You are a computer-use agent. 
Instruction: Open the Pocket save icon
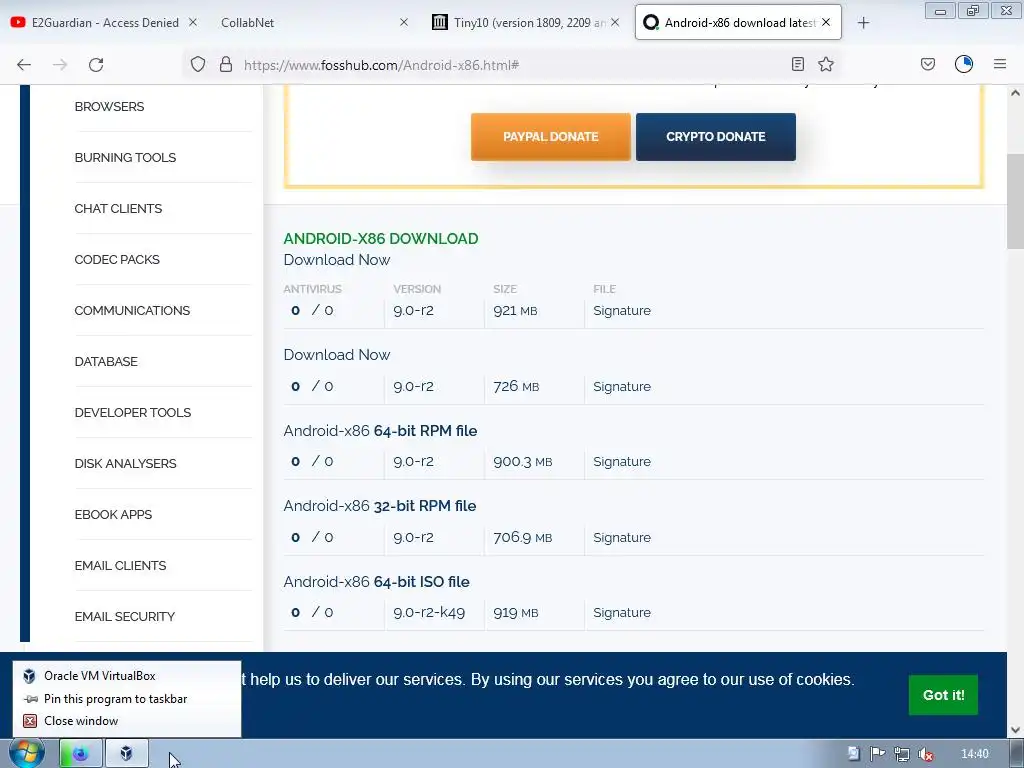pos(928,64)
